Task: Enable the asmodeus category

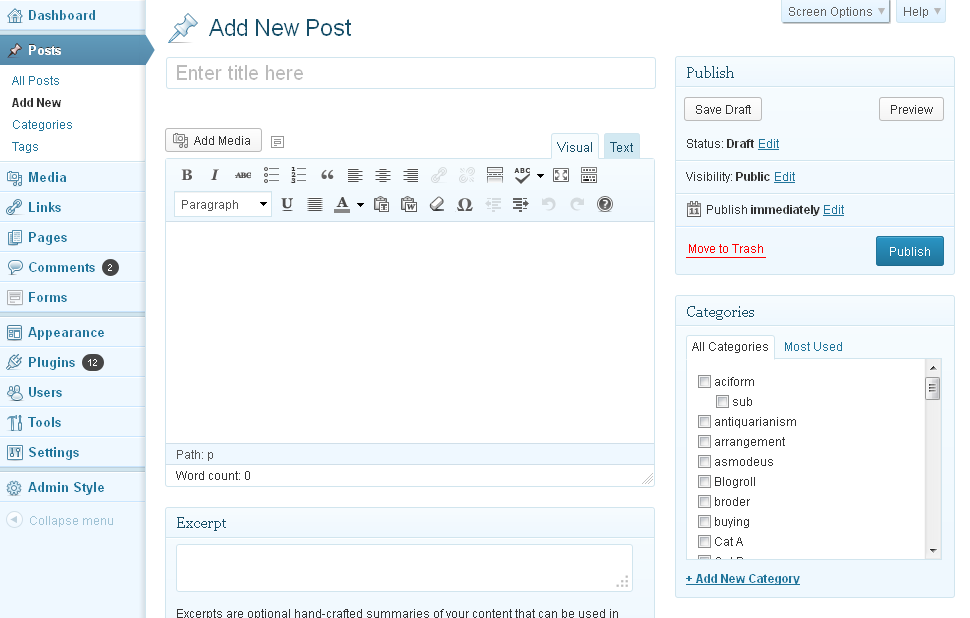Action: [704, 461]
